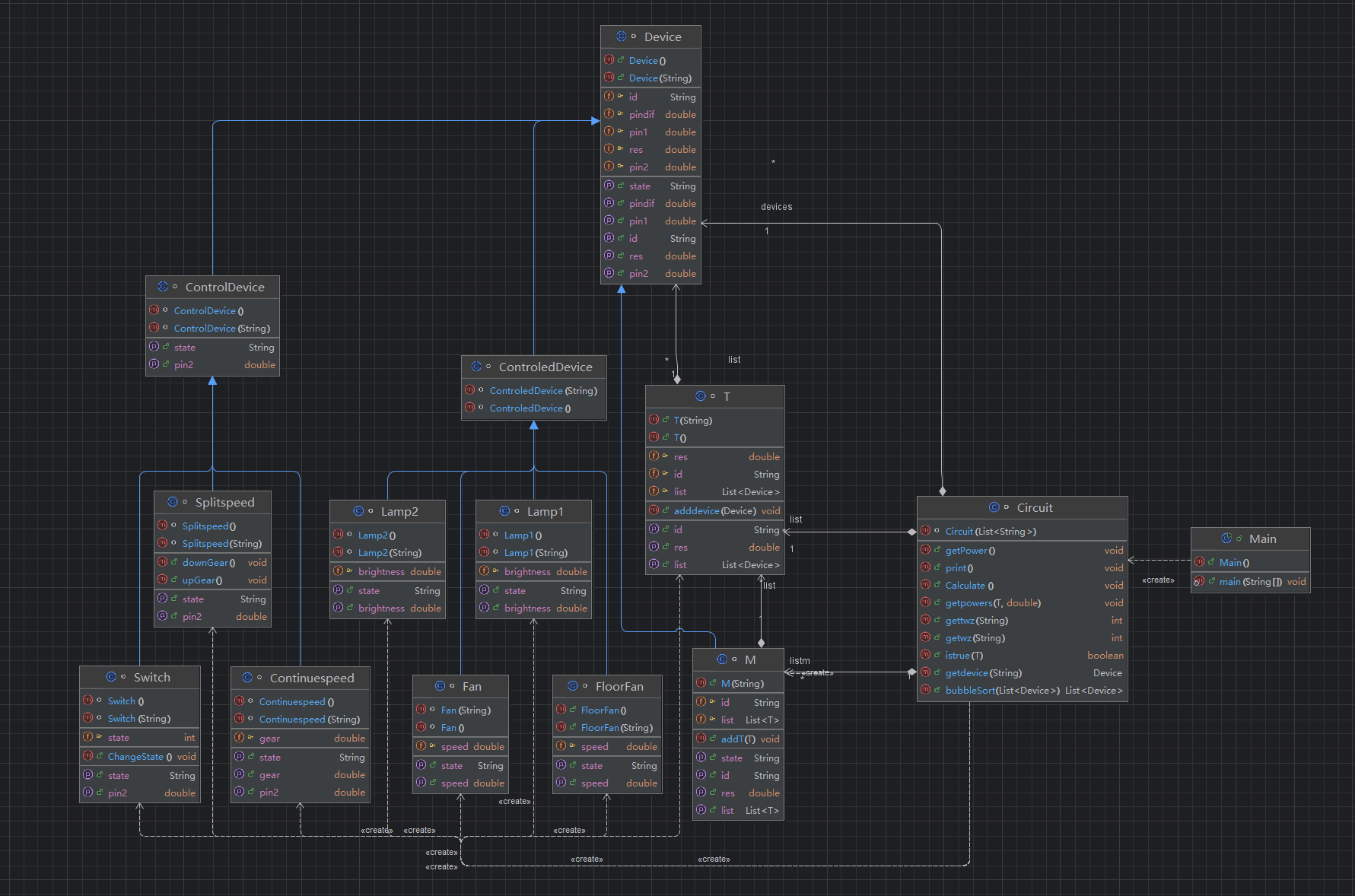1355x896 pixels.
Task: Select the getwz(String) method row
Action: click(1022, 637)
